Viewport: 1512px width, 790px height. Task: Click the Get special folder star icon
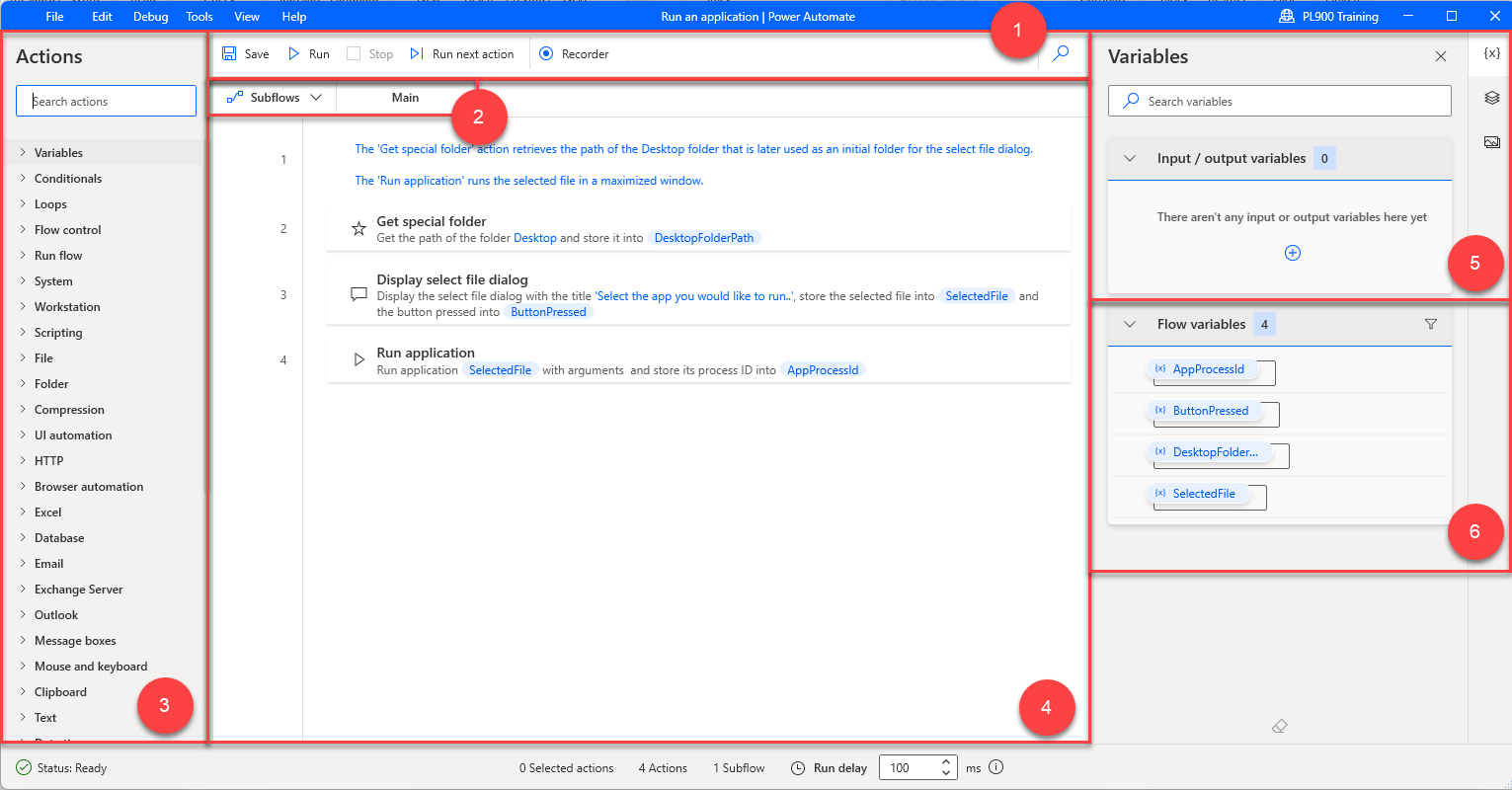coord(359,229)
